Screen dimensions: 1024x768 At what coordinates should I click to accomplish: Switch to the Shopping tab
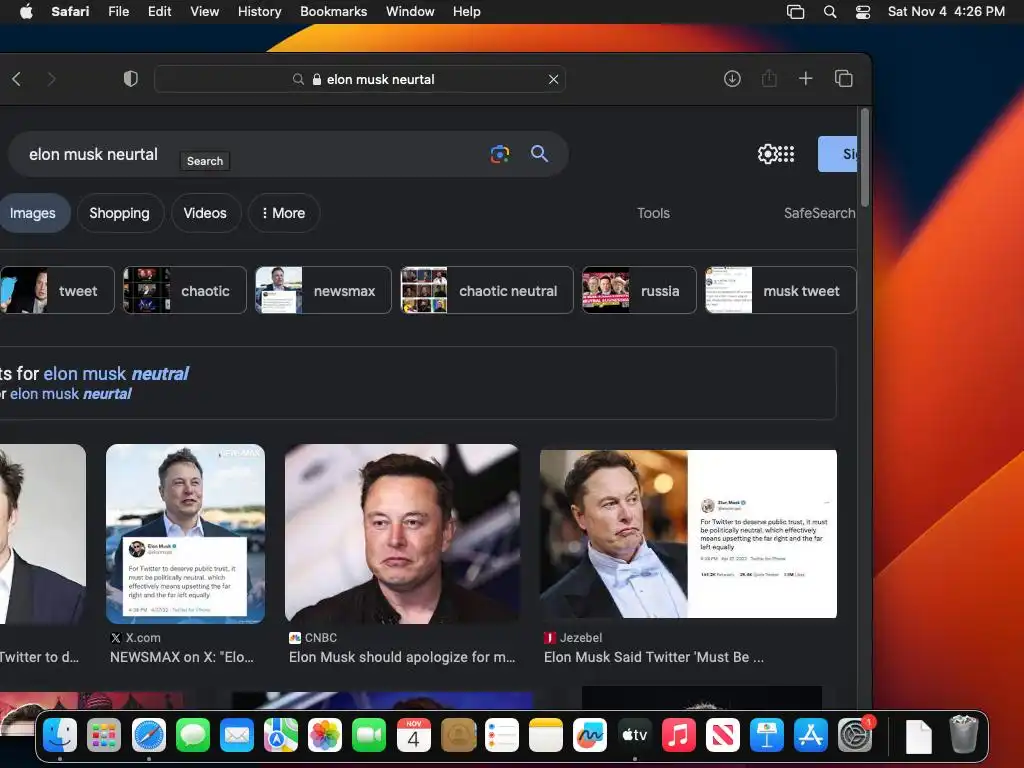click(120, 213)
